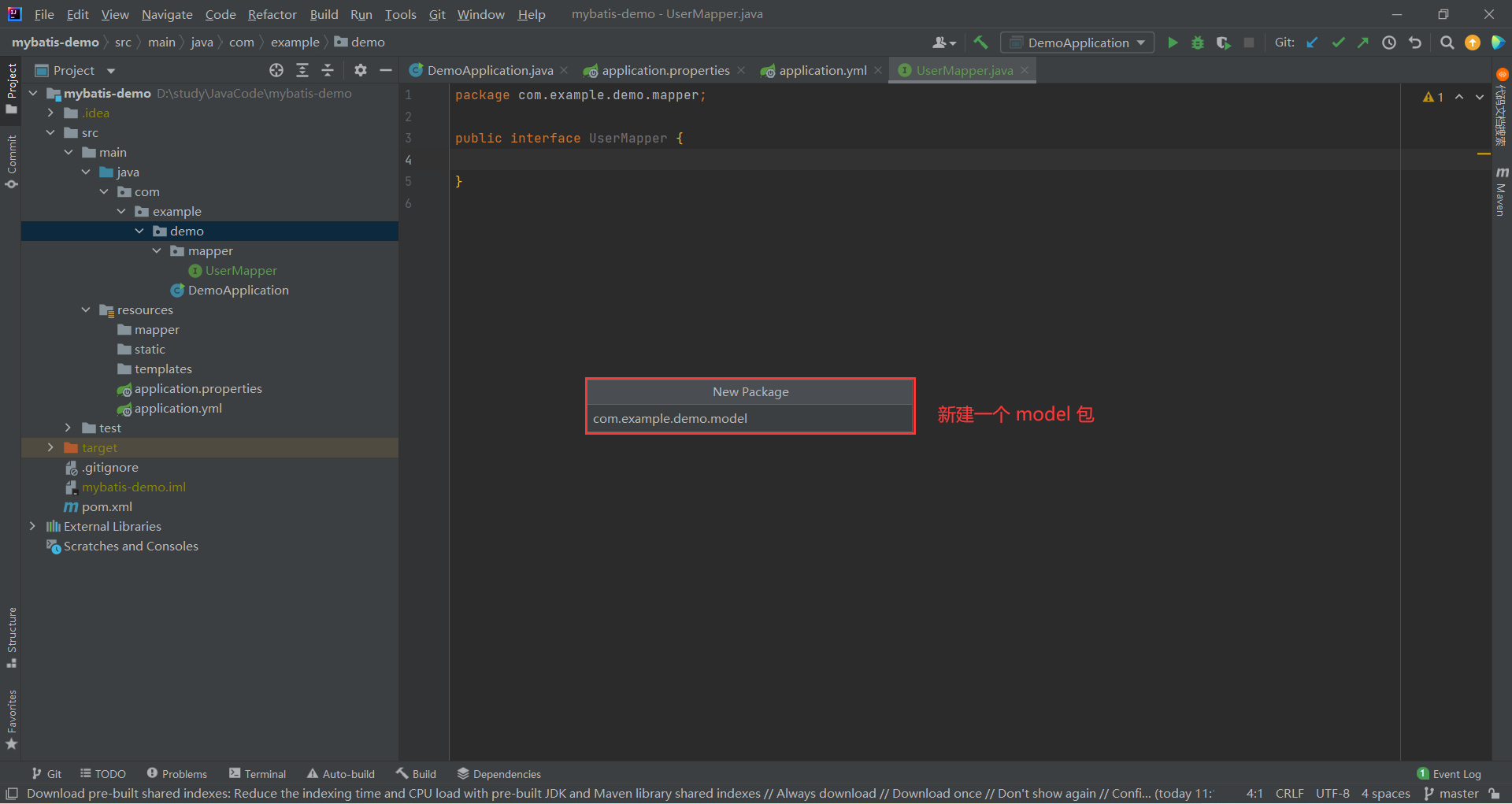
Task: Click the example breadcrumb in navigation bar
Action: (x=295, y=43)
